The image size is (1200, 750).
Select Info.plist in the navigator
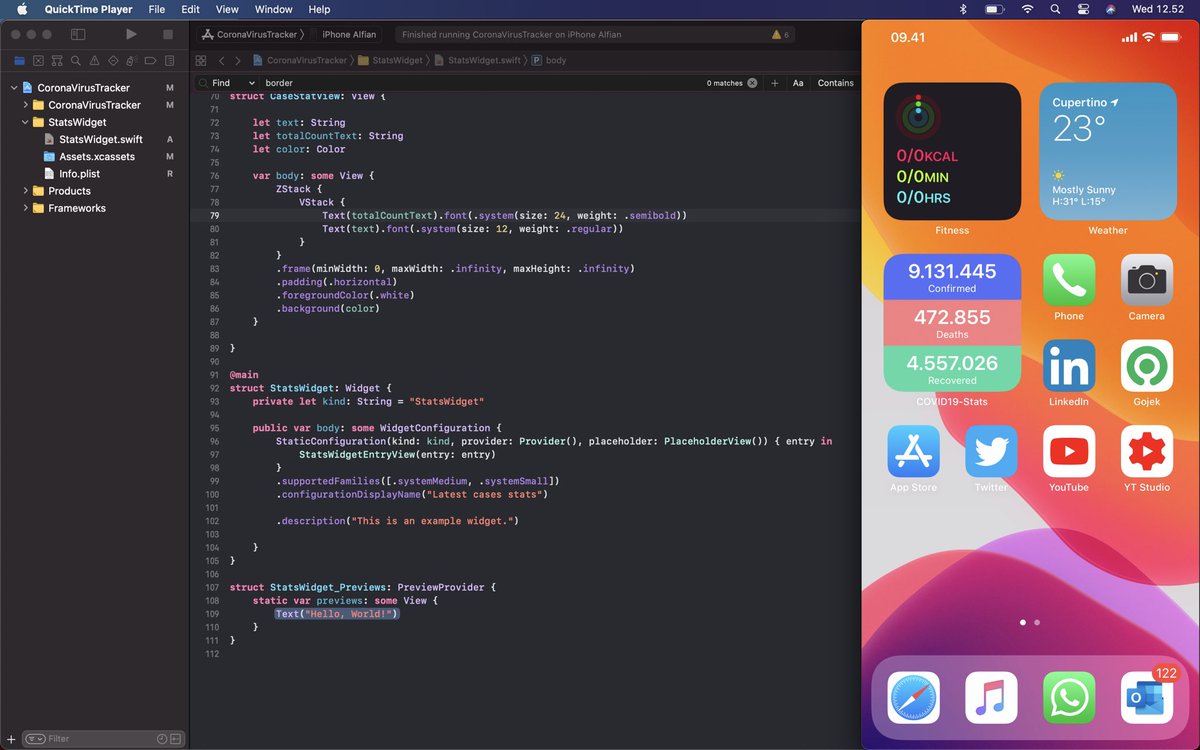79,174
